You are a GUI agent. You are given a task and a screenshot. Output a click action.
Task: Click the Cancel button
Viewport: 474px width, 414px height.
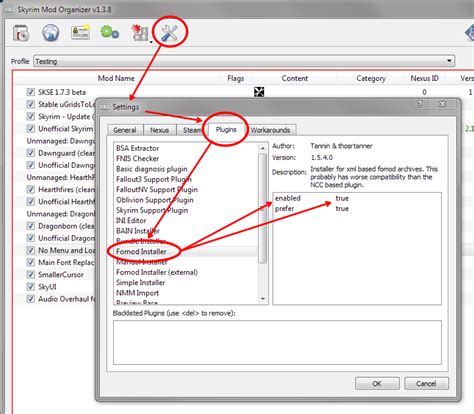pyautogui.click(x=426, y=384)
